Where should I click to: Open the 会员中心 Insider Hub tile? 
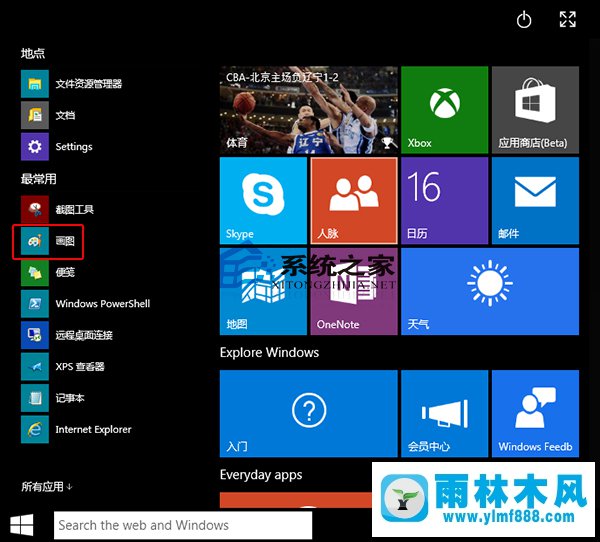[x=445, y=413]
